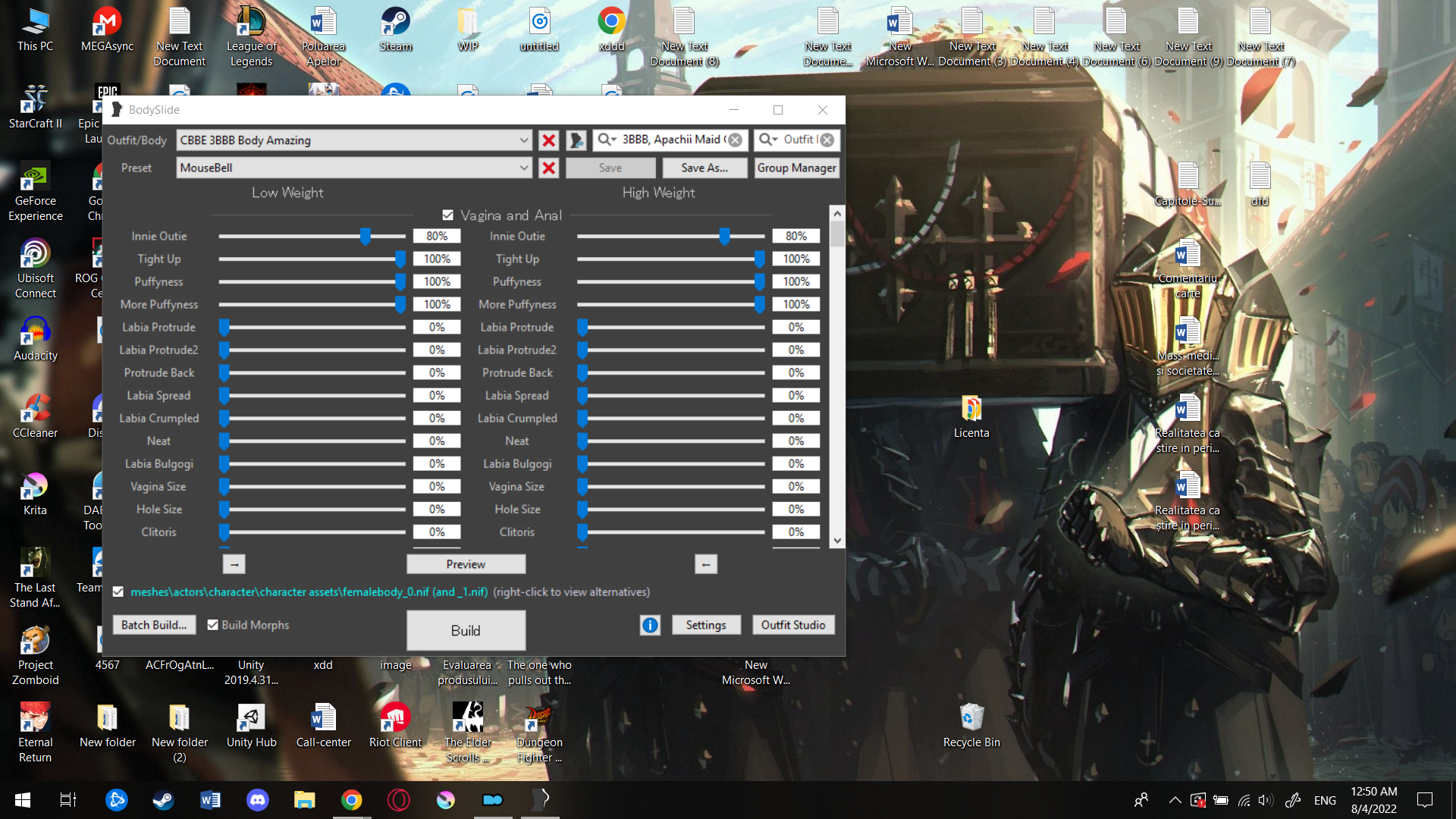Viewport: 1456px width, 819px height.
Task: Select the Unity Hub desktop icon
Action: (251, 726)
